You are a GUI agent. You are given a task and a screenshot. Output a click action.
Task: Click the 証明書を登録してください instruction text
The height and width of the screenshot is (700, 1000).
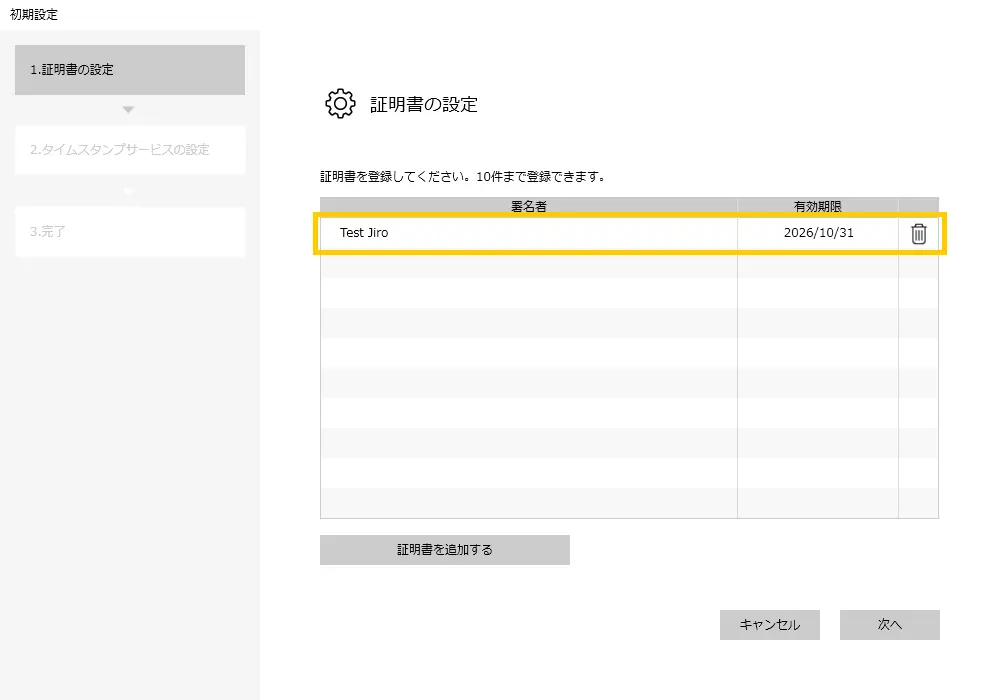[462, 177]
